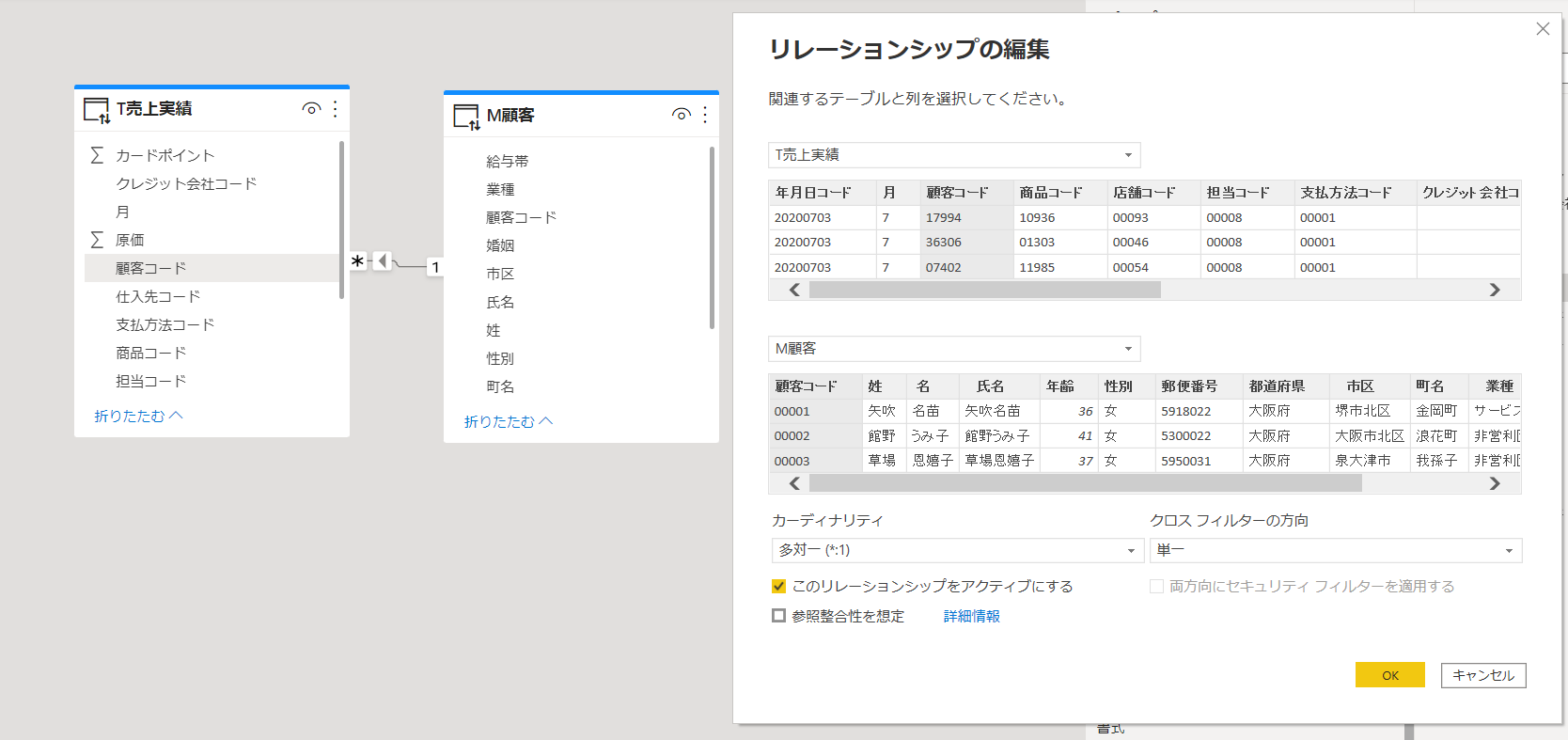Open more options menu of M顧客
This screenshot has height=740, width=1568.
[704, 115]
